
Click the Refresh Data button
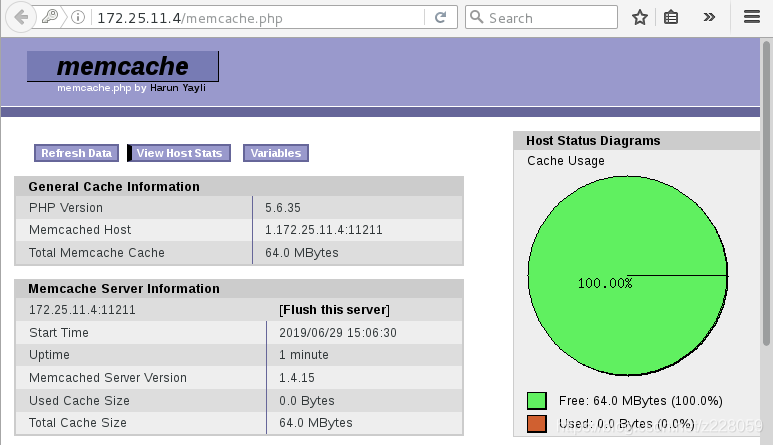tap(76, 153)
